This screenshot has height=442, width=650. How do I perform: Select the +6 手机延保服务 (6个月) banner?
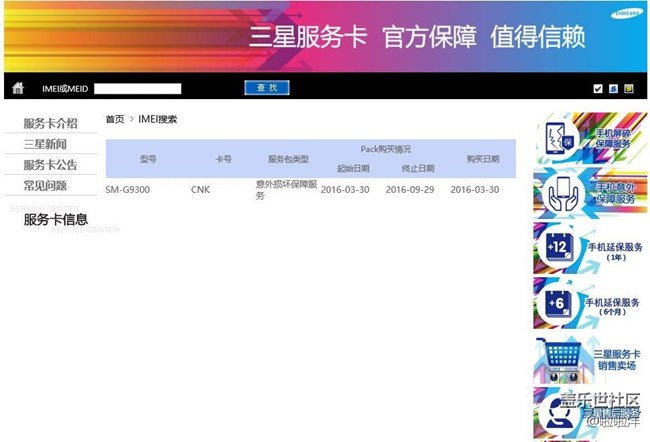(x=590, y=302)
